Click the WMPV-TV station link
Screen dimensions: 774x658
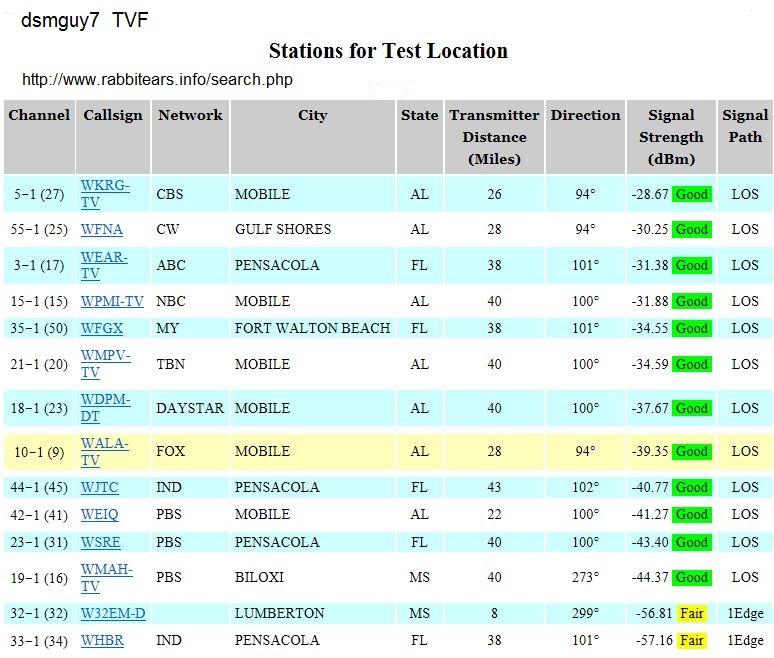click(x=105, y=364)
